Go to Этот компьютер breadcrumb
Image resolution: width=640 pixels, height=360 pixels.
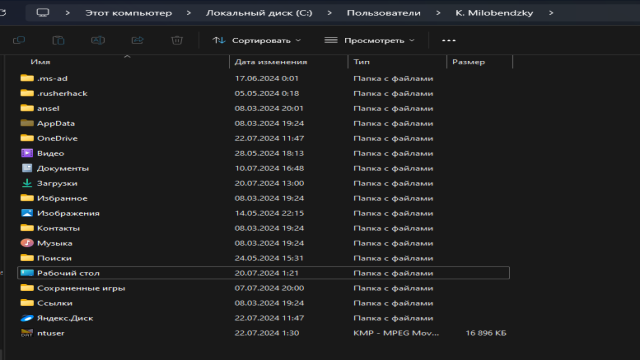(x=129, y=13)
